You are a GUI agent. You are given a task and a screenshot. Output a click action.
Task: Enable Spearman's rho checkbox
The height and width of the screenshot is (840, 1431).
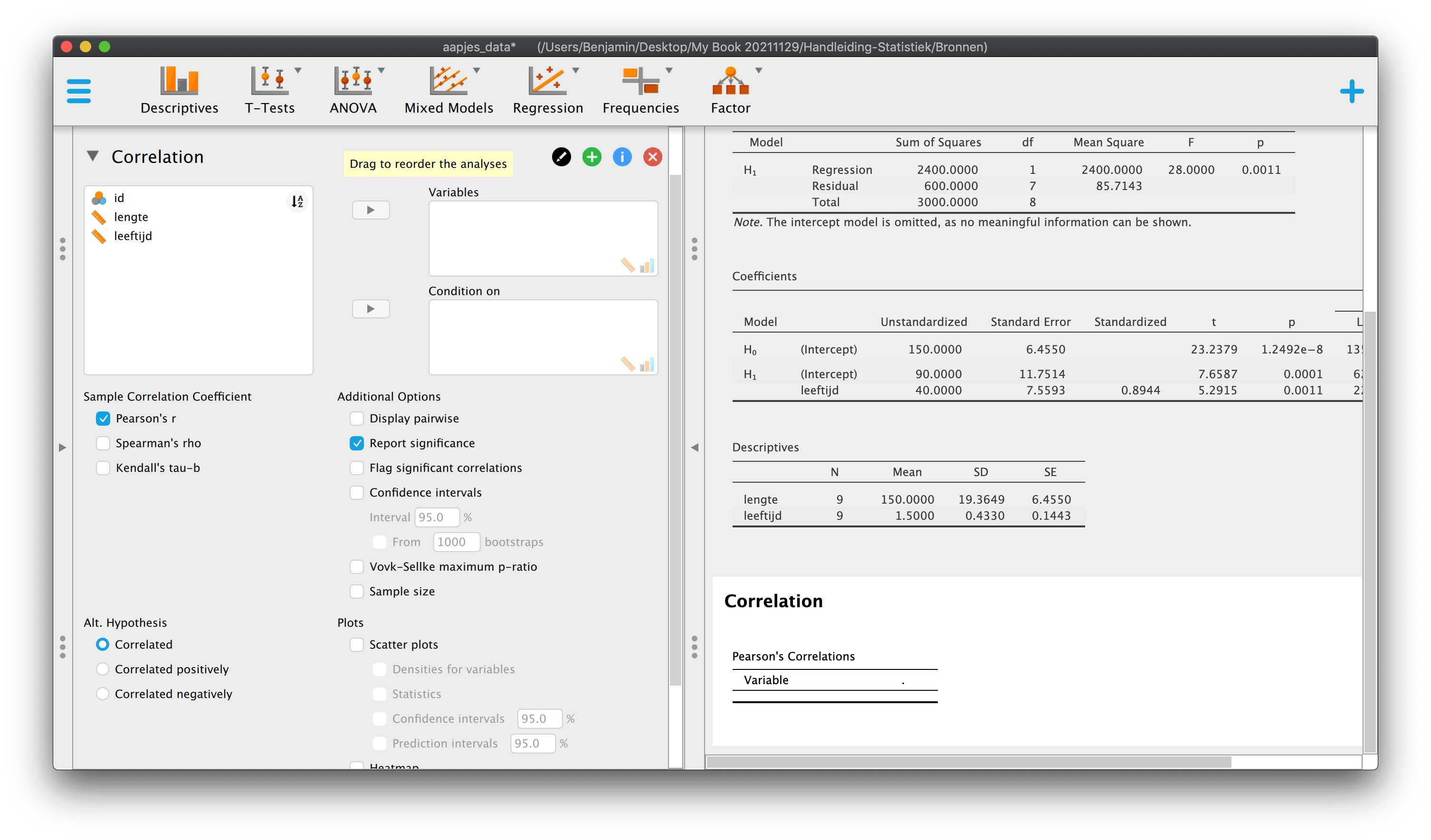pyautogui.click(x=103, y=443)
